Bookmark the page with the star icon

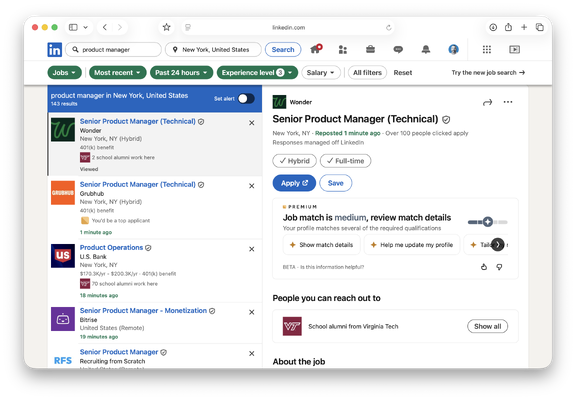(x=166, y=27)
